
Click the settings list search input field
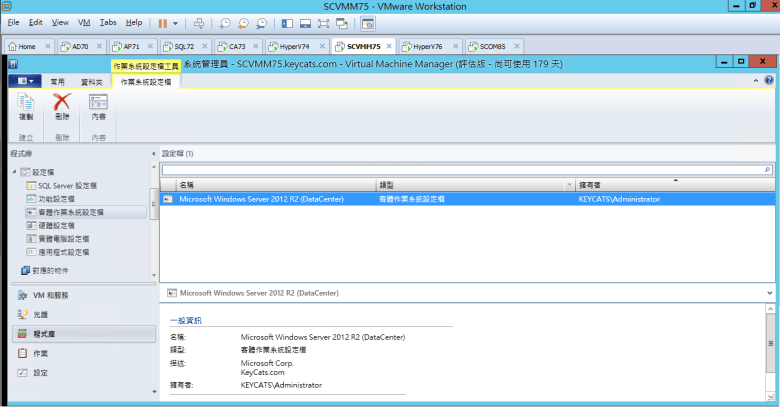(460, 170)
